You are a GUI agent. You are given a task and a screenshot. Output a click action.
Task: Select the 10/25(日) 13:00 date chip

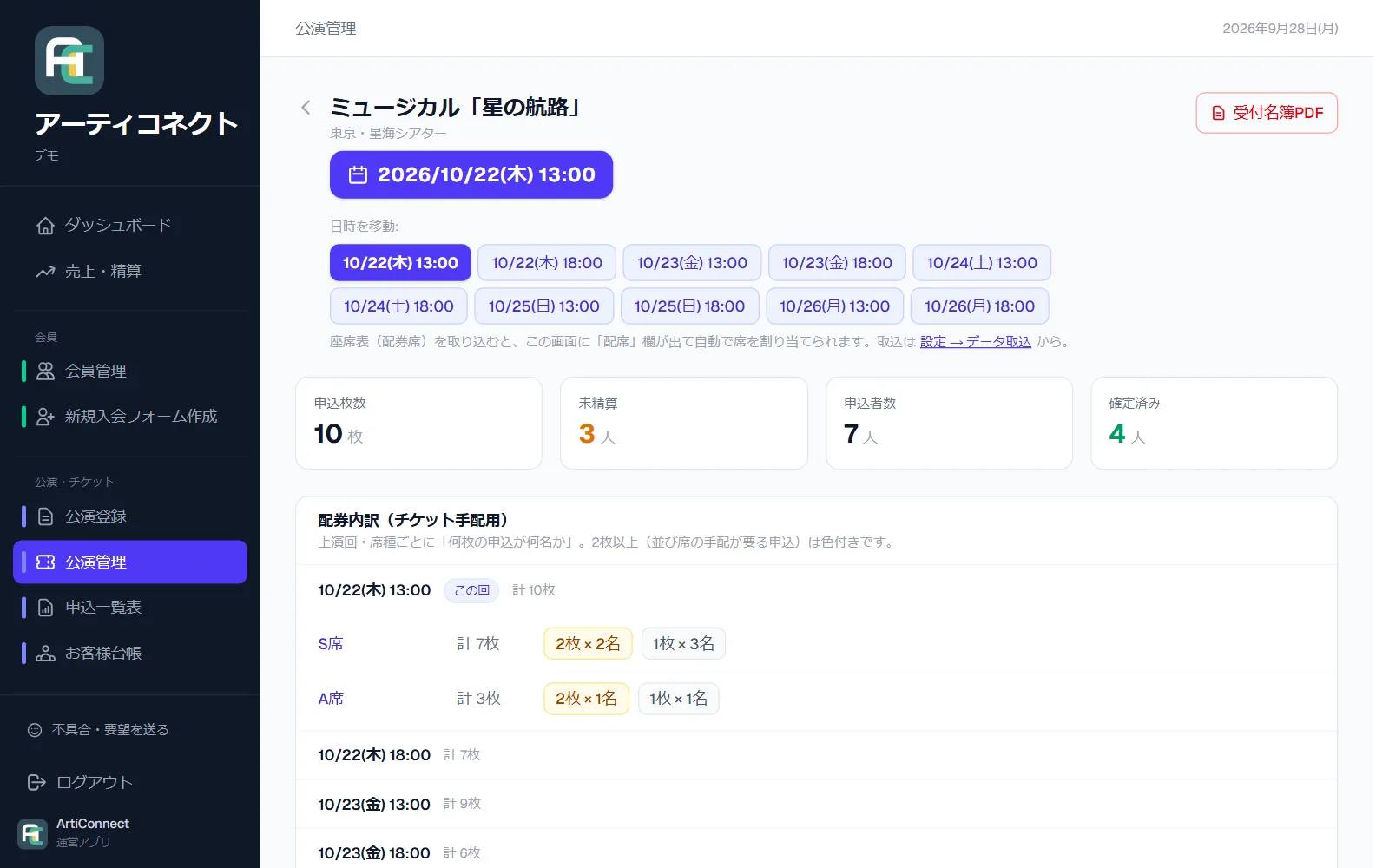point(544,306)
